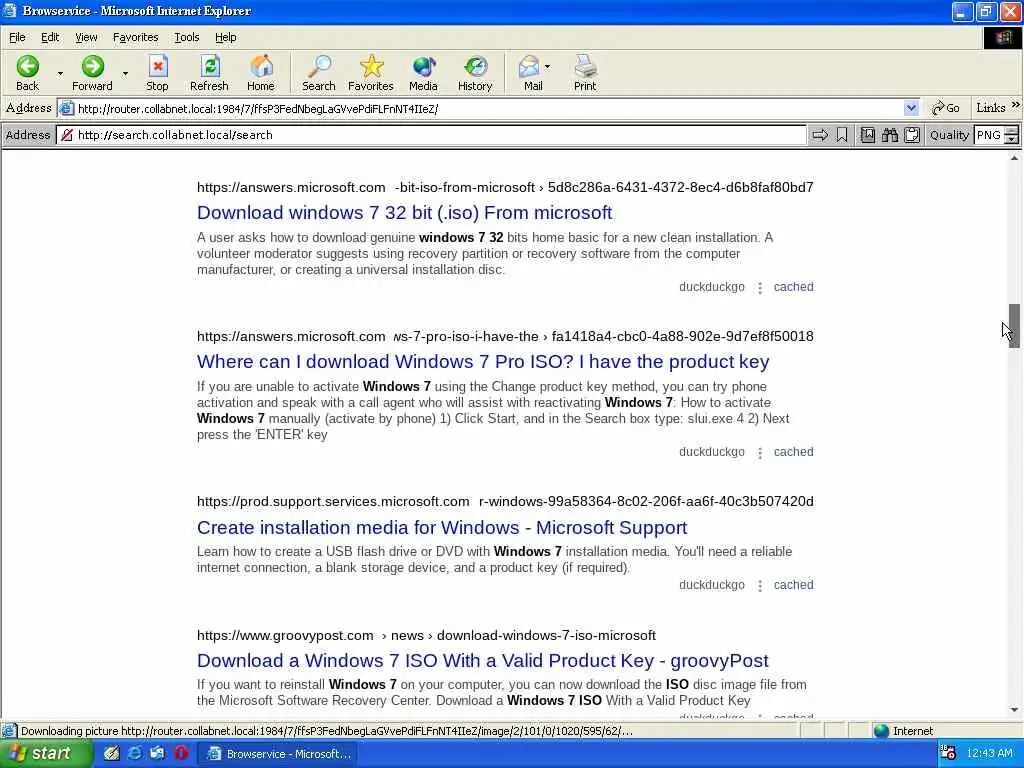
Task: Click the first answers.microsoft.com URL ending 5d8c286a
Action: coord(505,187)
